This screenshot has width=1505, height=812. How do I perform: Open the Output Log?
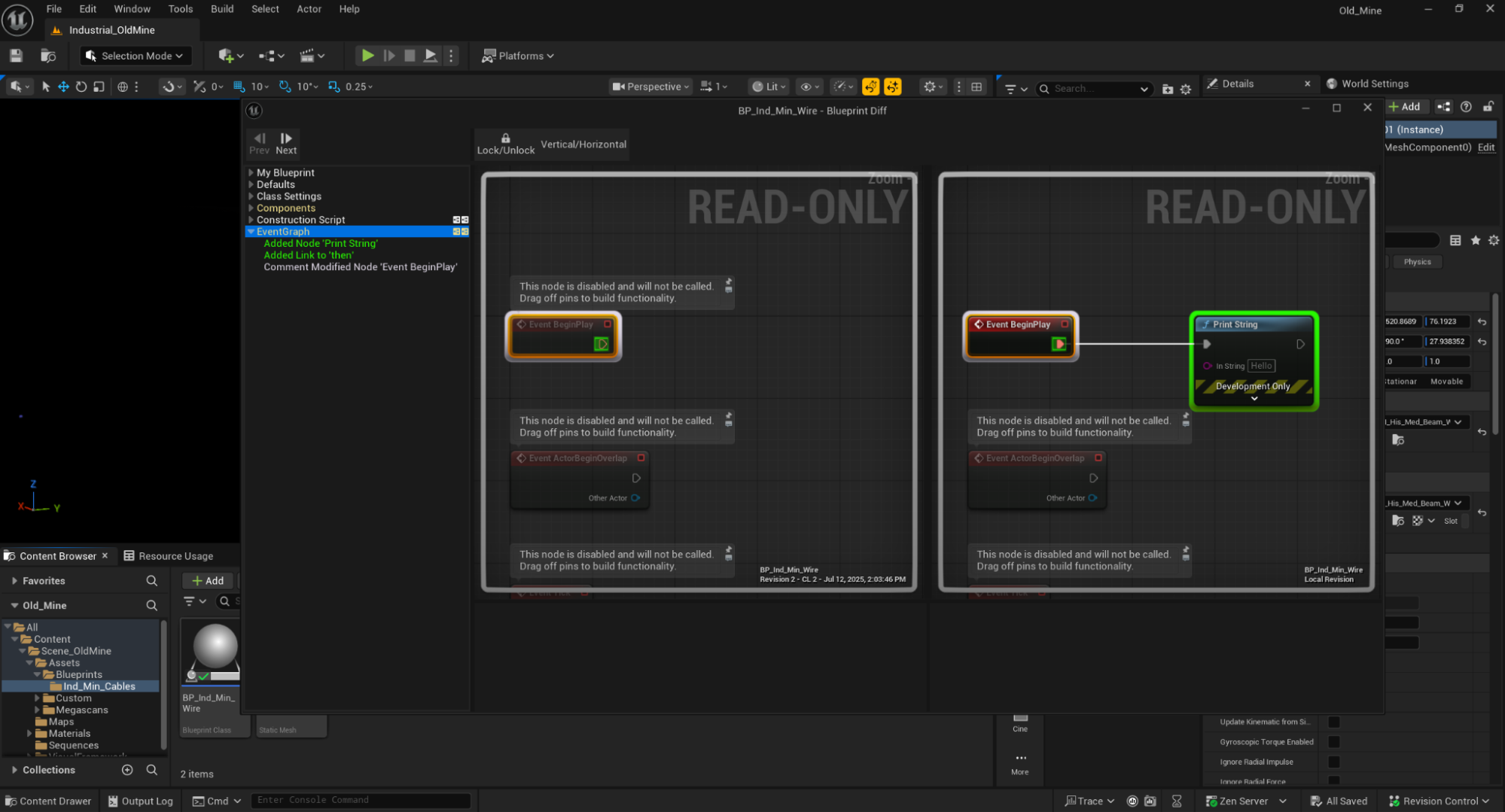click(x=140, y=801)
